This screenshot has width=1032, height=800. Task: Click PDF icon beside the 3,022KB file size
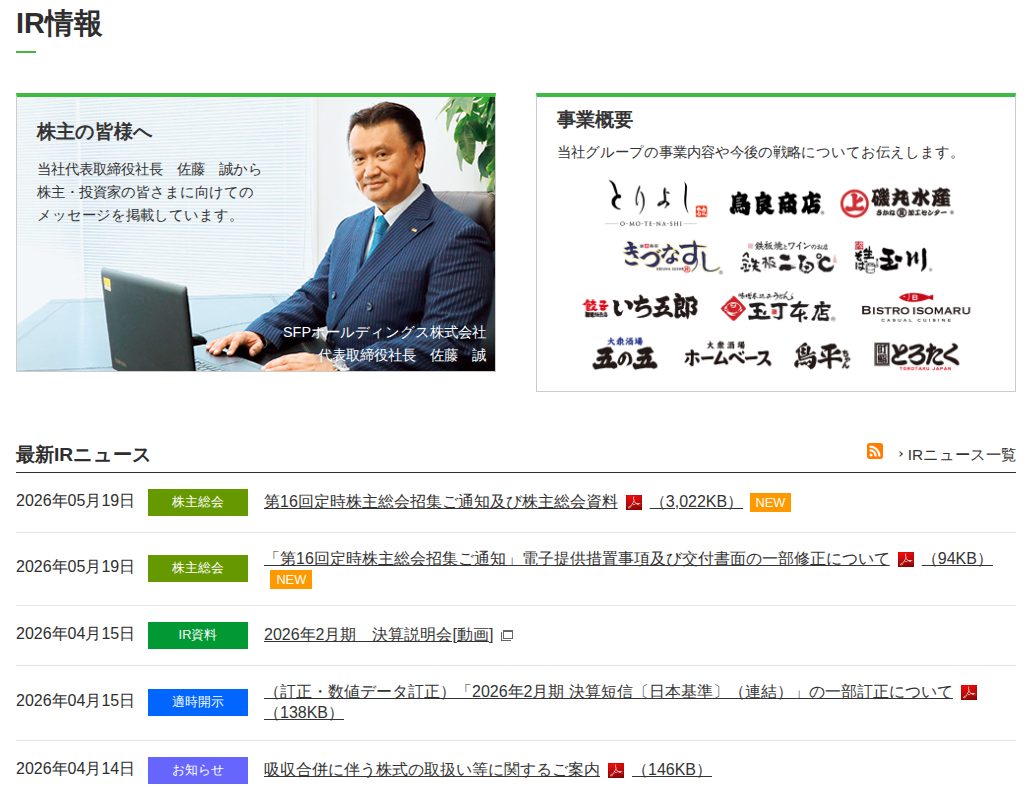click(x=634, y=503)
